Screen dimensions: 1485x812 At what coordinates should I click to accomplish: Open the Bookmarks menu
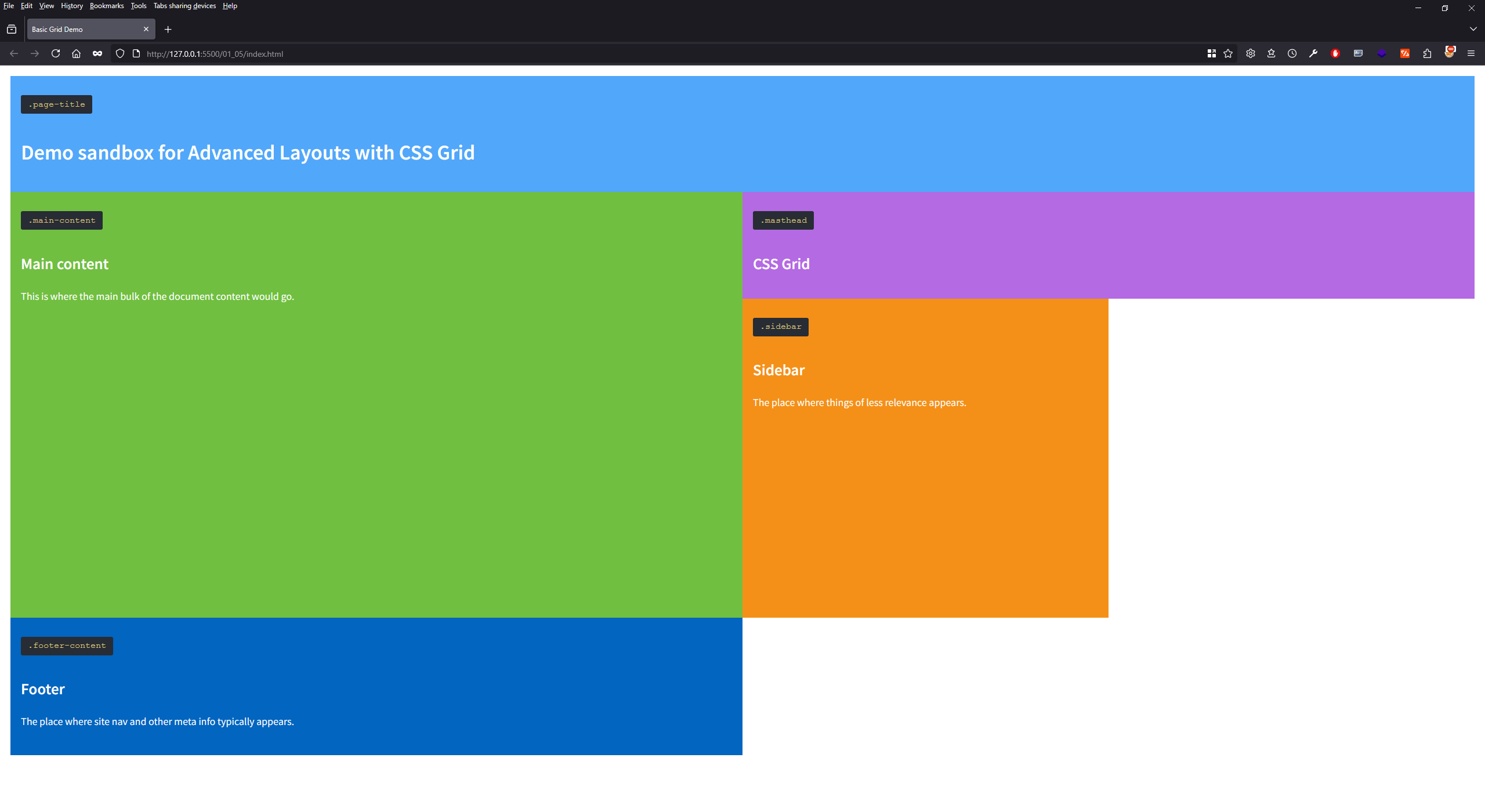click(107, 6)
